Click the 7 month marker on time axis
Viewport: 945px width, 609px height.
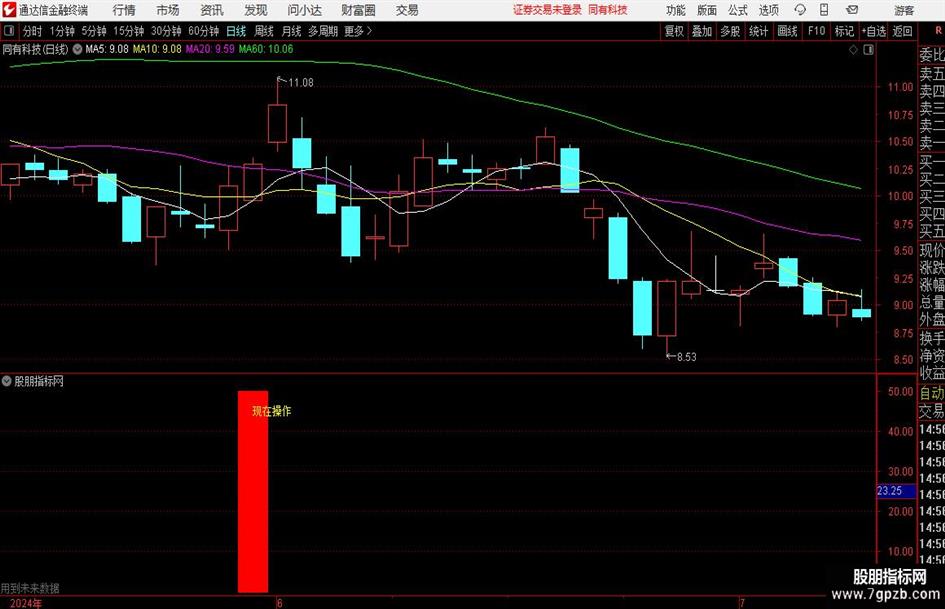click(742, 603)
